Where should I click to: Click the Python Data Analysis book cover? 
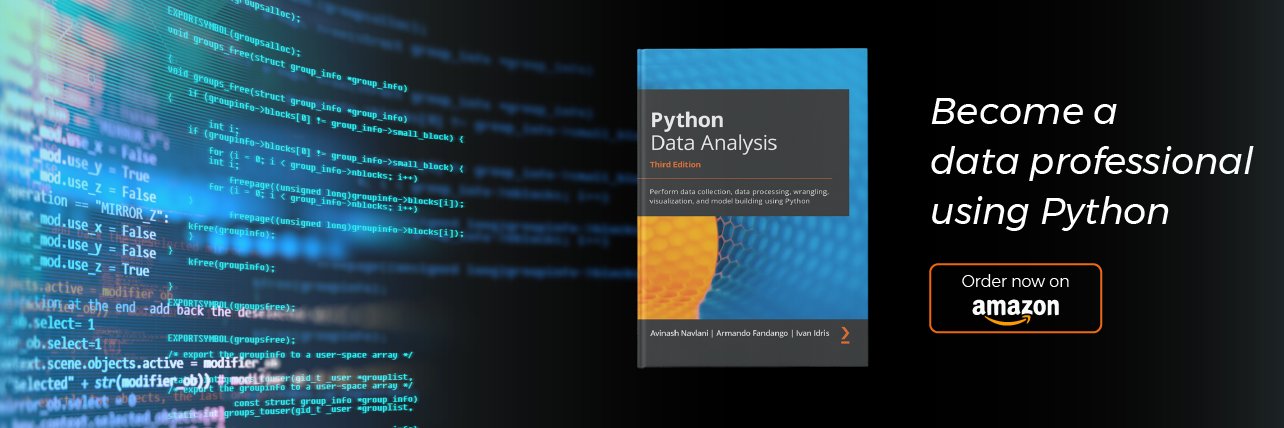752,206
